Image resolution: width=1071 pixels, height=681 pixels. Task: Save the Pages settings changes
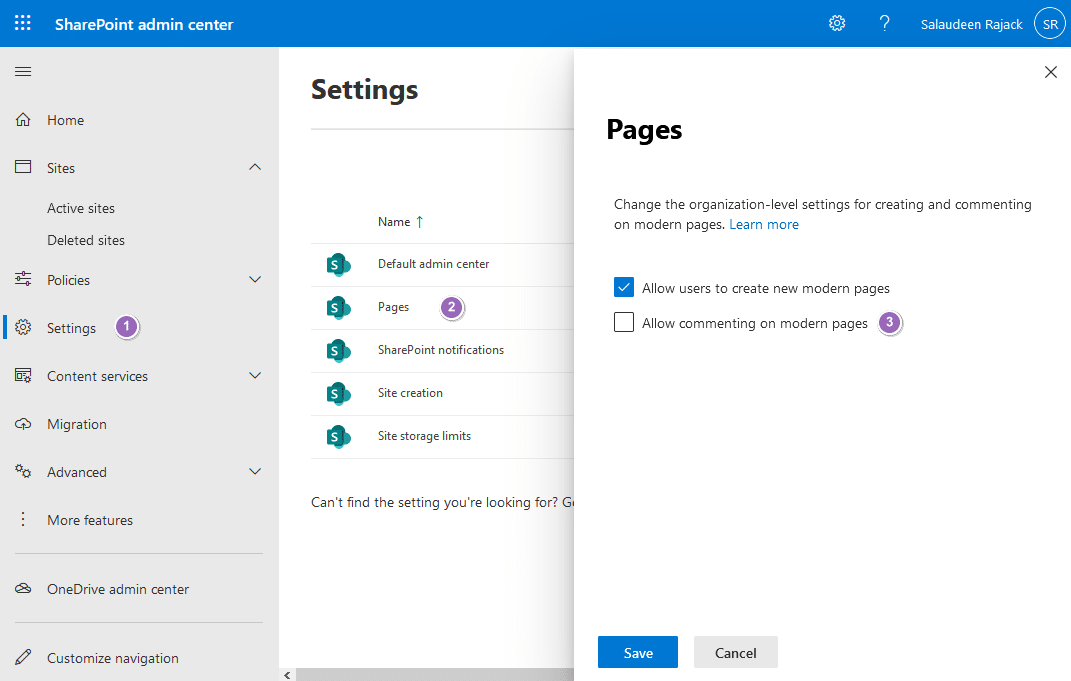click(637, 652)
